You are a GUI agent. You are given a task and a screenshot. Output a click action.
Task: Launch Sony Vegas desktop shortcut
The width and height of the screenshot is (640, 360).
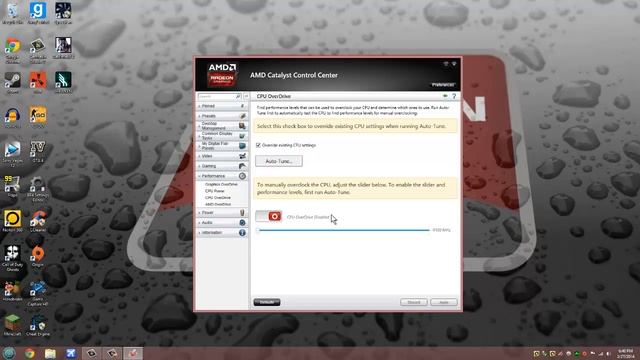point(12,154)
